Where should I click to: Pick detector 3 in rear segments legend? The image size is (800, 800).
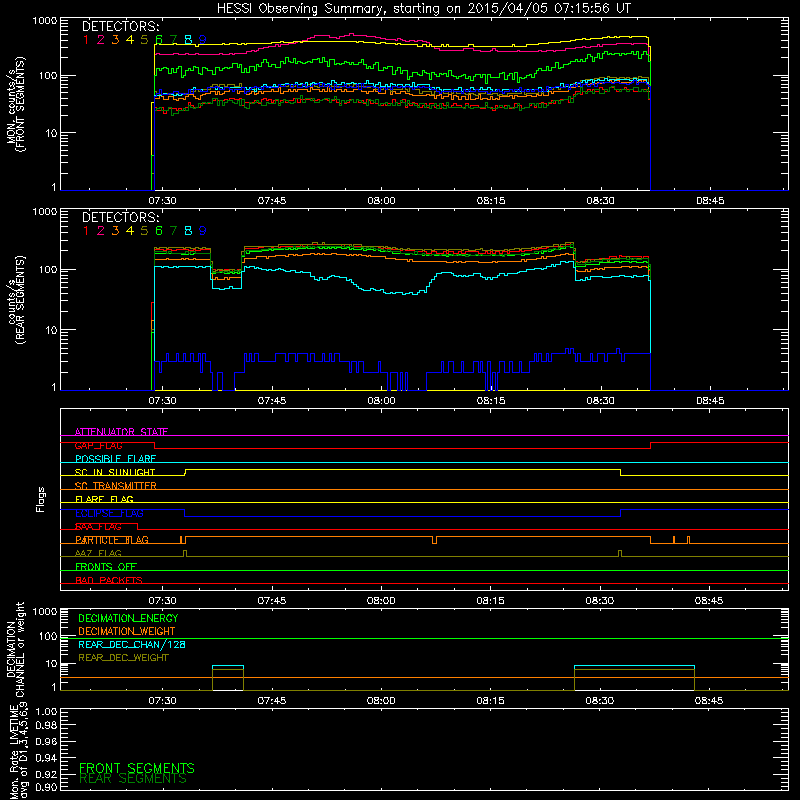tap(115, 231)
